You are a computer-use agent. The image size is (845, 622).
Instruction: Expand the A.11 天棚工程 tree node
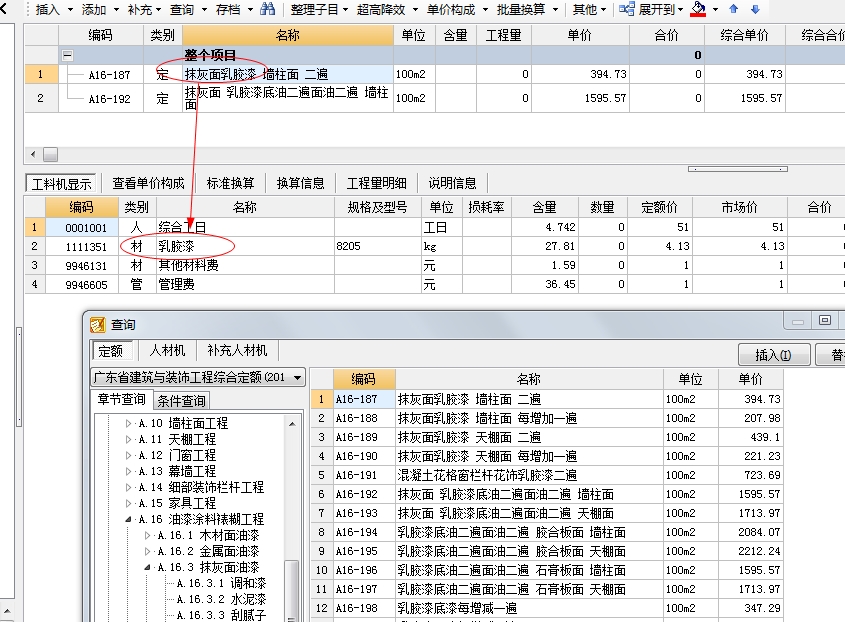[128, 439]
